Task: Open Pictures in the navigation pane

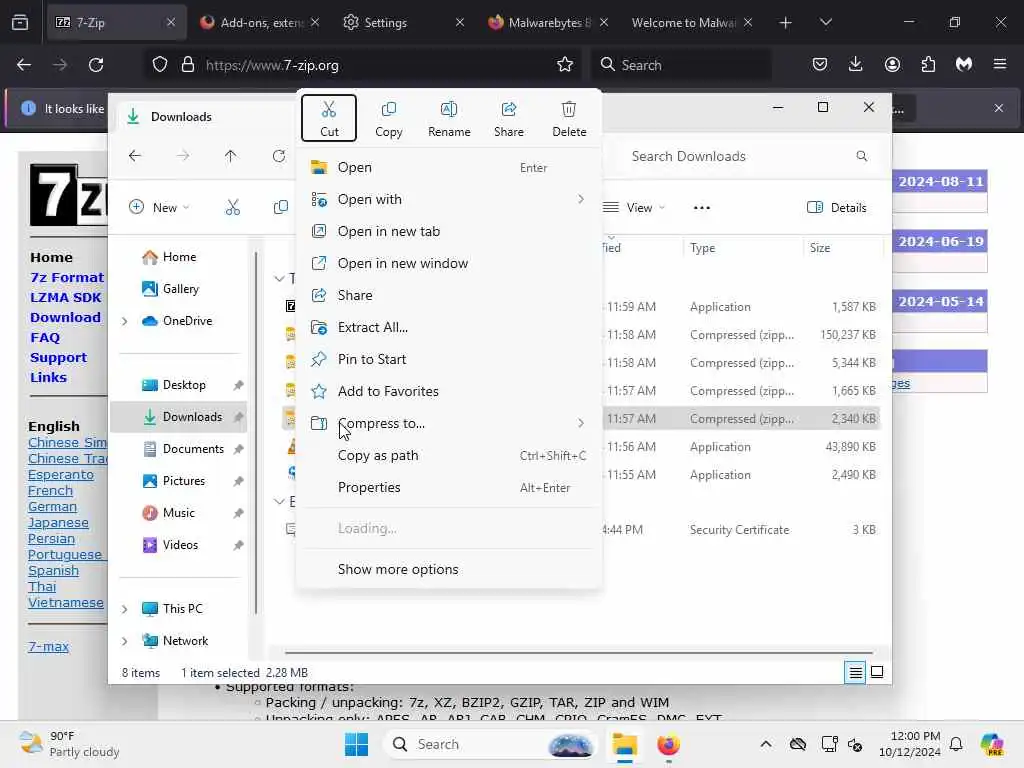Action: click(x=184, y=481)
